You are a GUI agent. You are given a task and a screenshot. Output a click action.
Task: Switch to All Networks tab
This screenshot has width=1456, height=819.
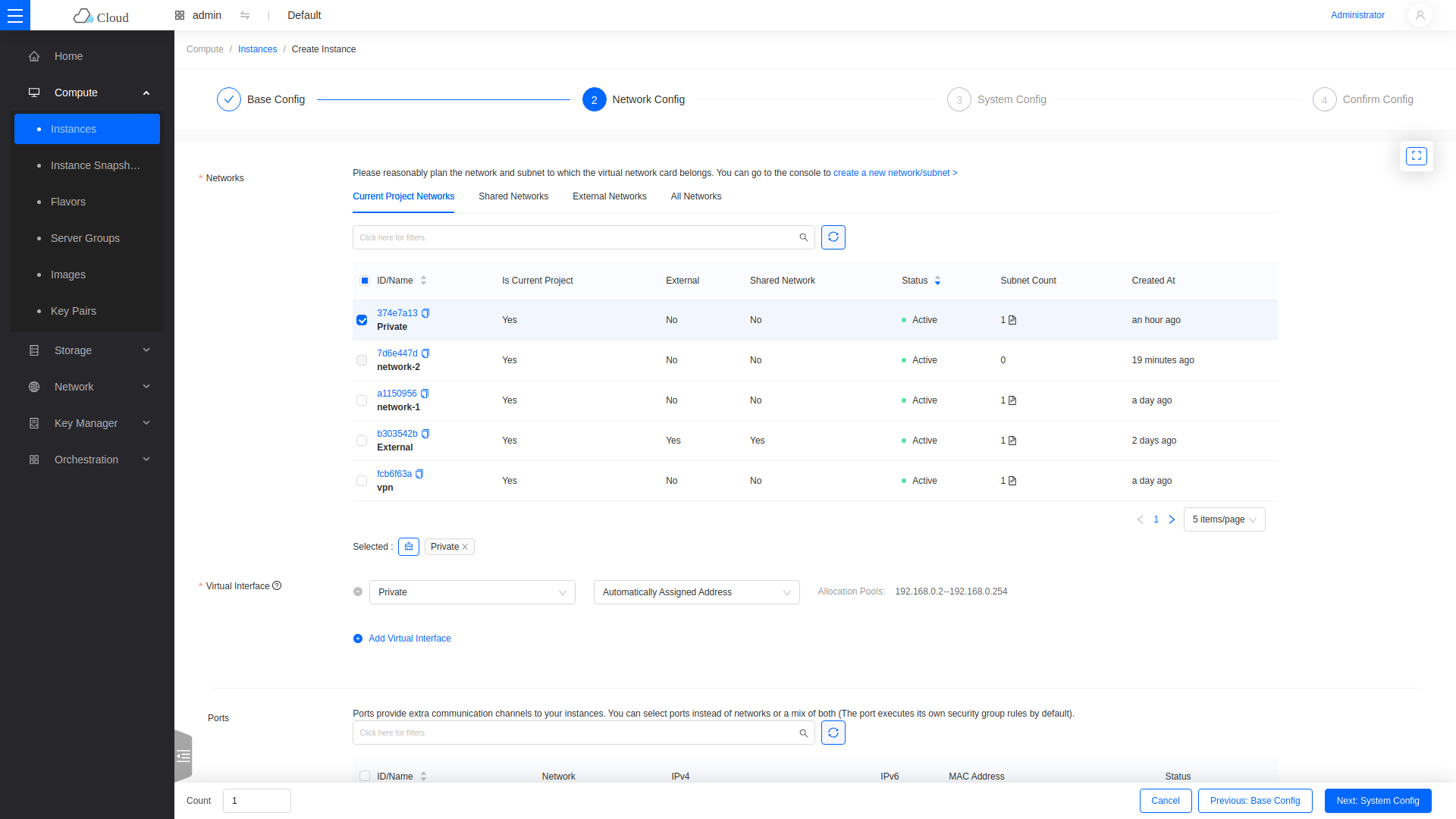point(696,196)
